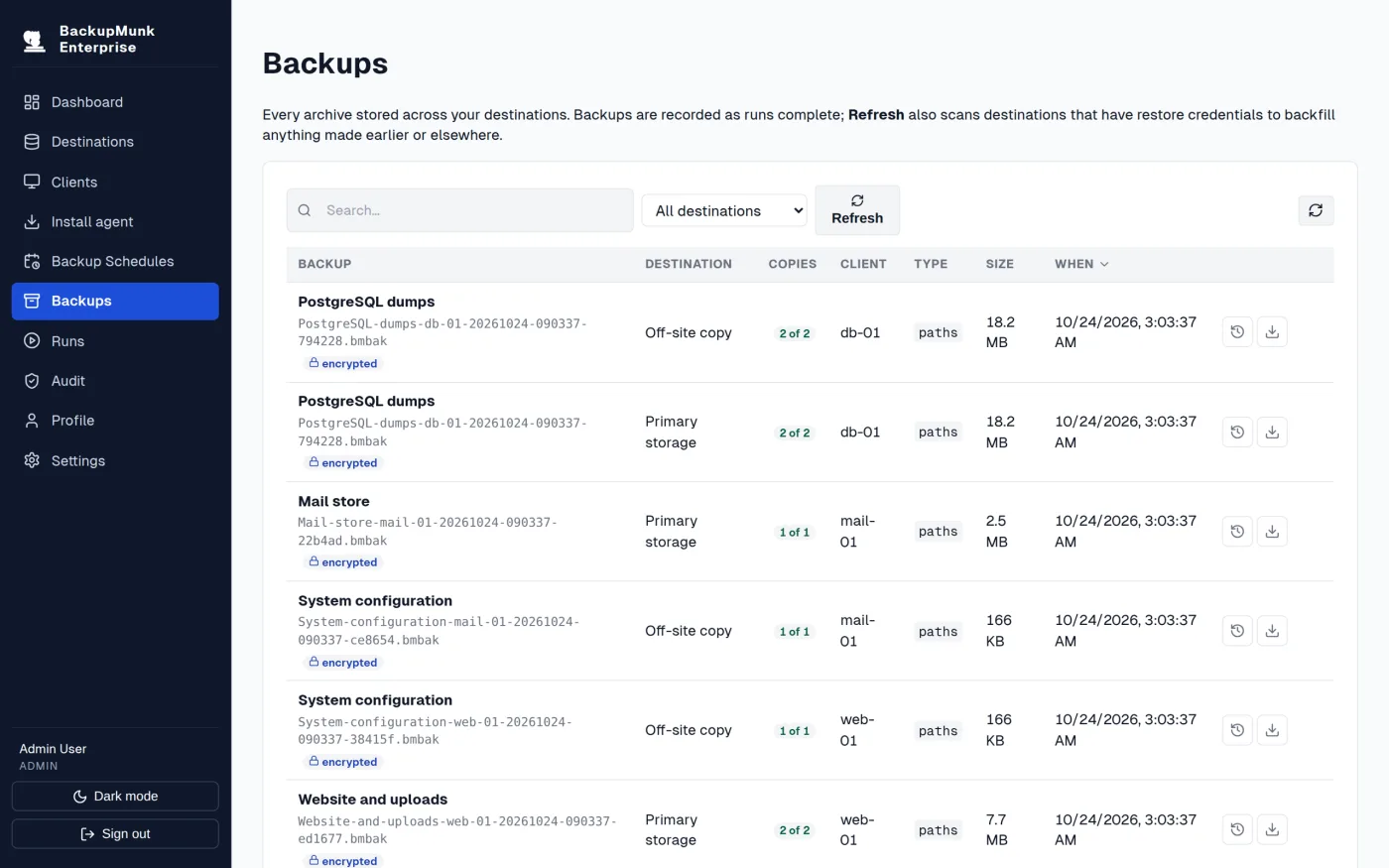
Task: Click 2 of 2 copies on Website and uploads
Action: point(794,830)
